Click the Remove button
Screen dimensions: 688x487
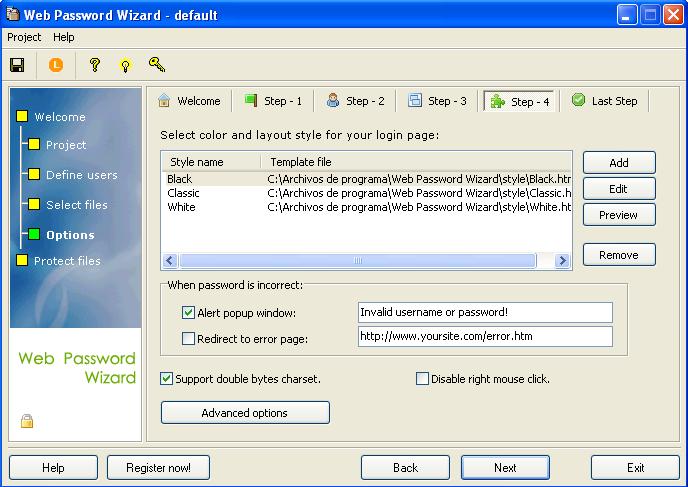(x=619, y=254)
